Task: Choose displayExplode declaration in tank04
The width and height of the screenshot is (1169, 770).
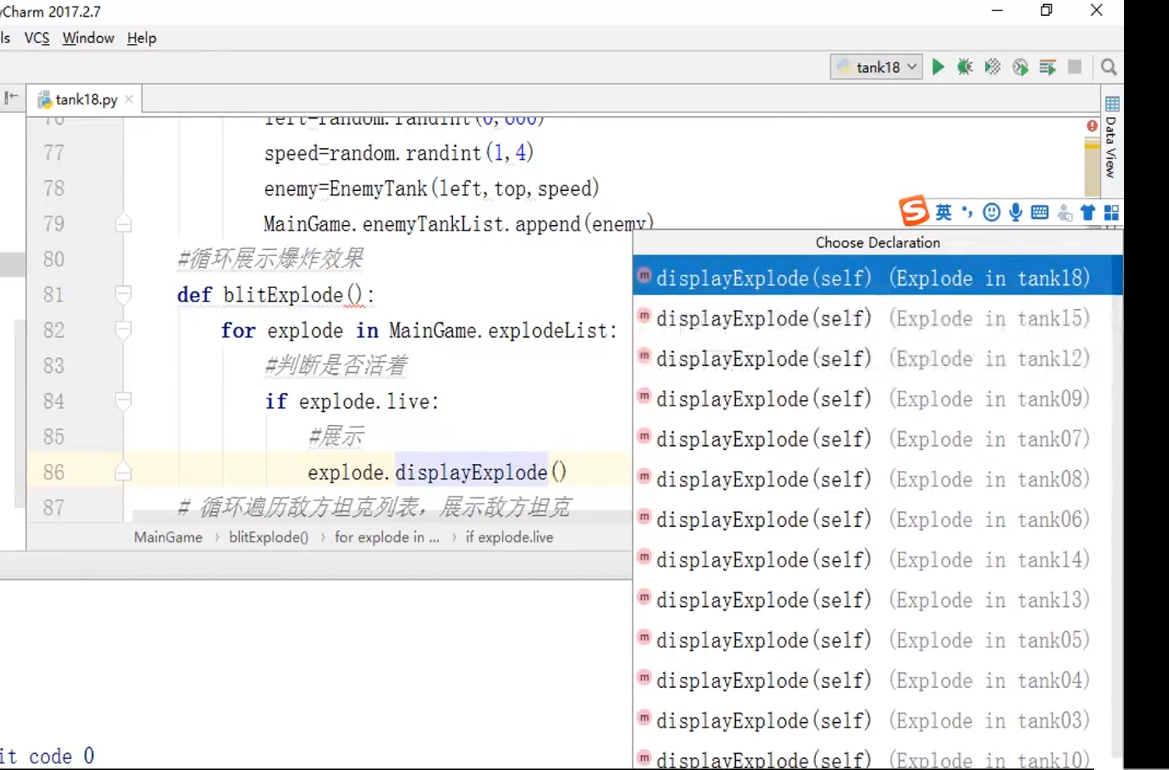Action: (x=877, y=681)
